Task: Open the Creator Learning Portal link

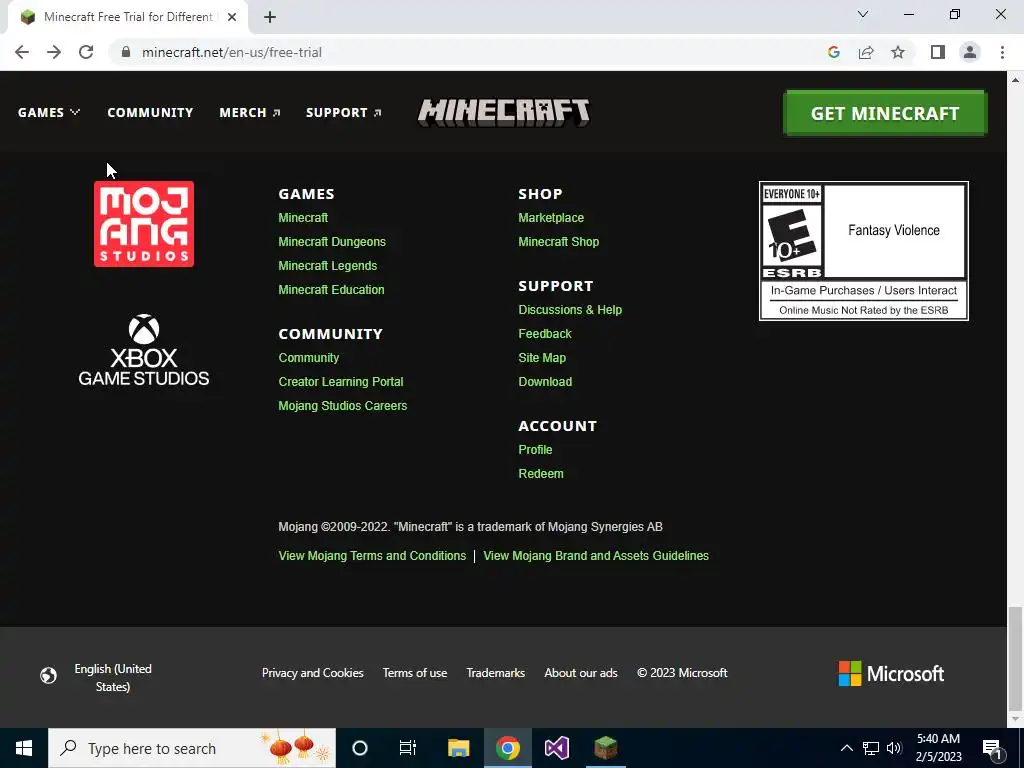Action: [341, 381]
